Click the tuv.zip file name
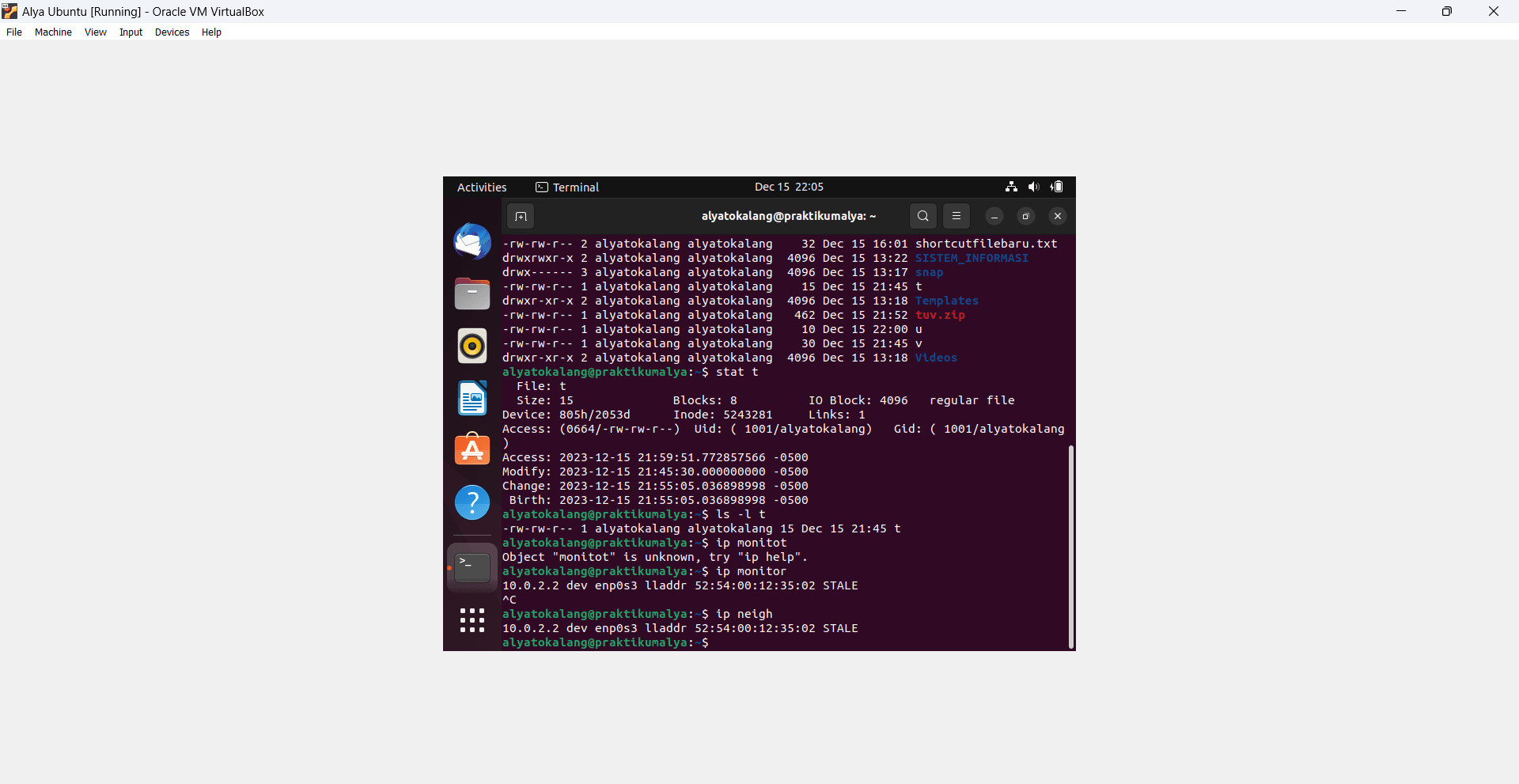This screenshot has width=1519, height=784. [x=940, y=315]
